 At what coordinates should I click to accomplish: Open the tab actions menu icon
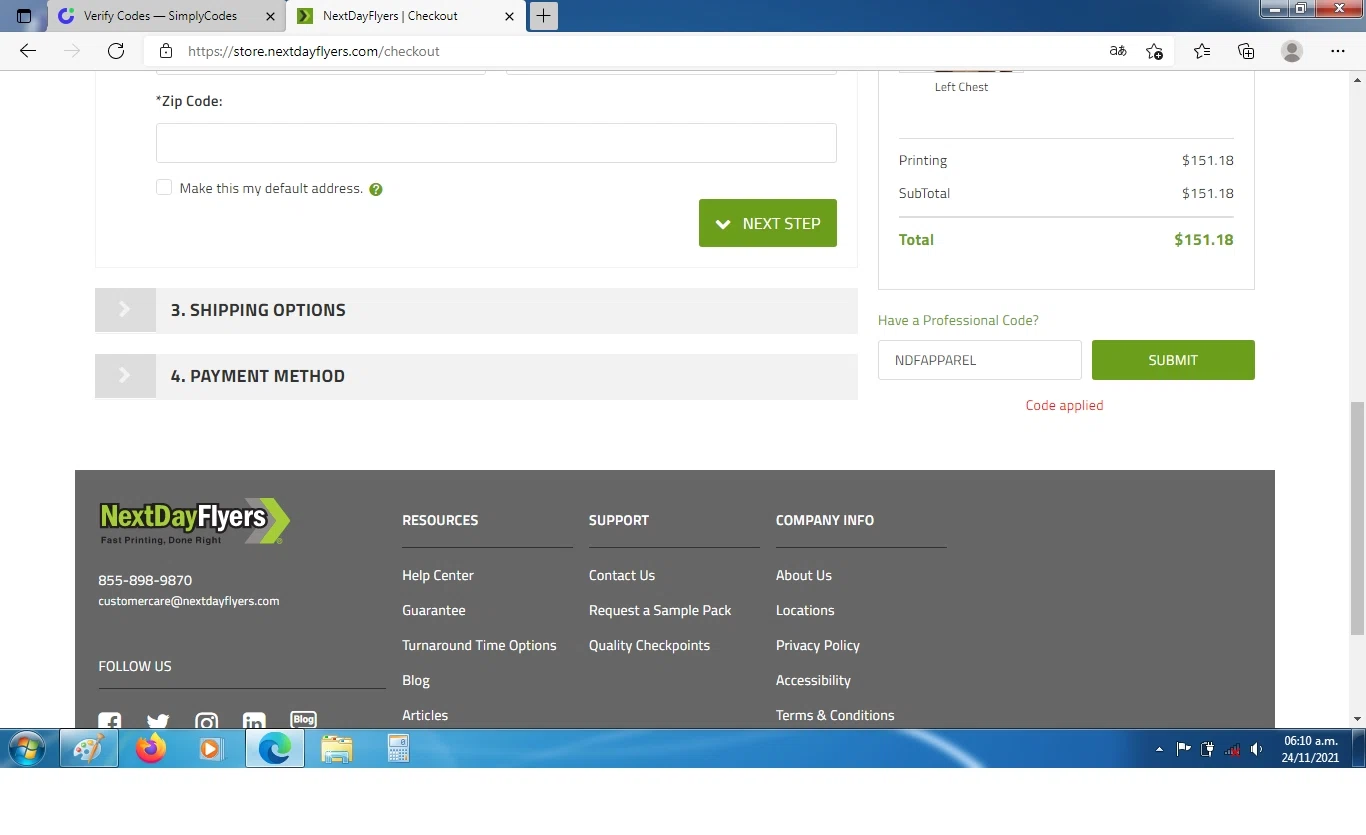[x=25, y=16]
